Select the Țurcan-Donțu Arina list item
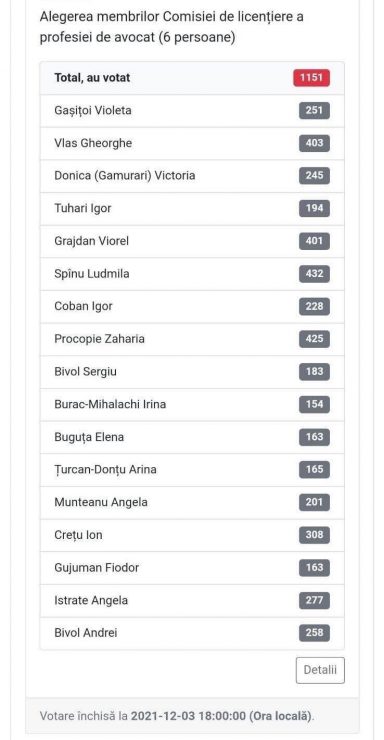The height and width of the screenshot is (740, 384). 192,470
